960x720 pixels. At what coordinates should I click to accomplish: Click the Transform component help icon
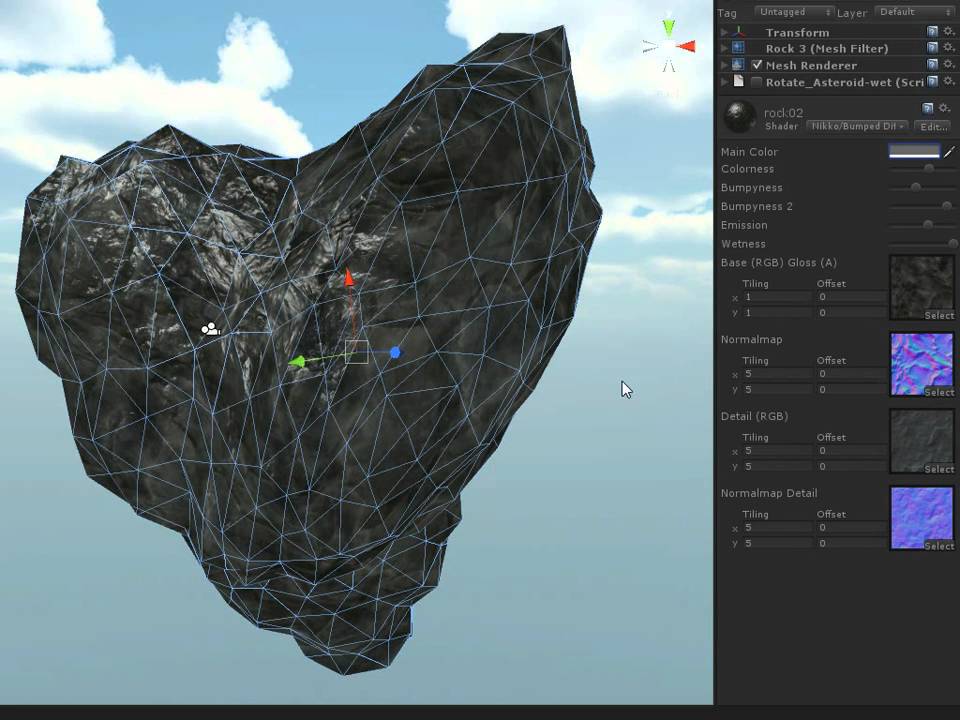[x=931, y=32]
